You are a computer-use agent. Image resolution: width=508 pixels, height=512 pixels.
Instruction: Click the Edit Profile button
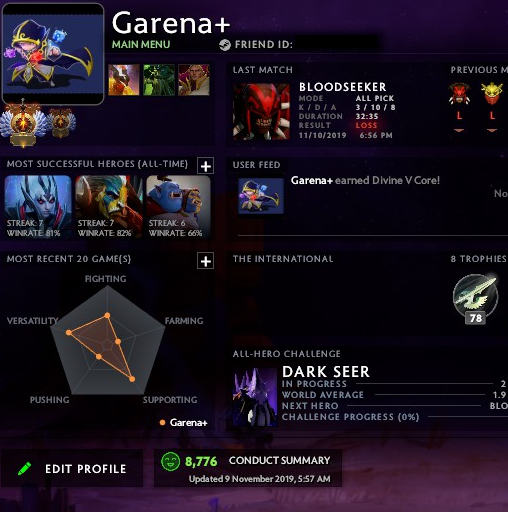[x=72, y=468]
